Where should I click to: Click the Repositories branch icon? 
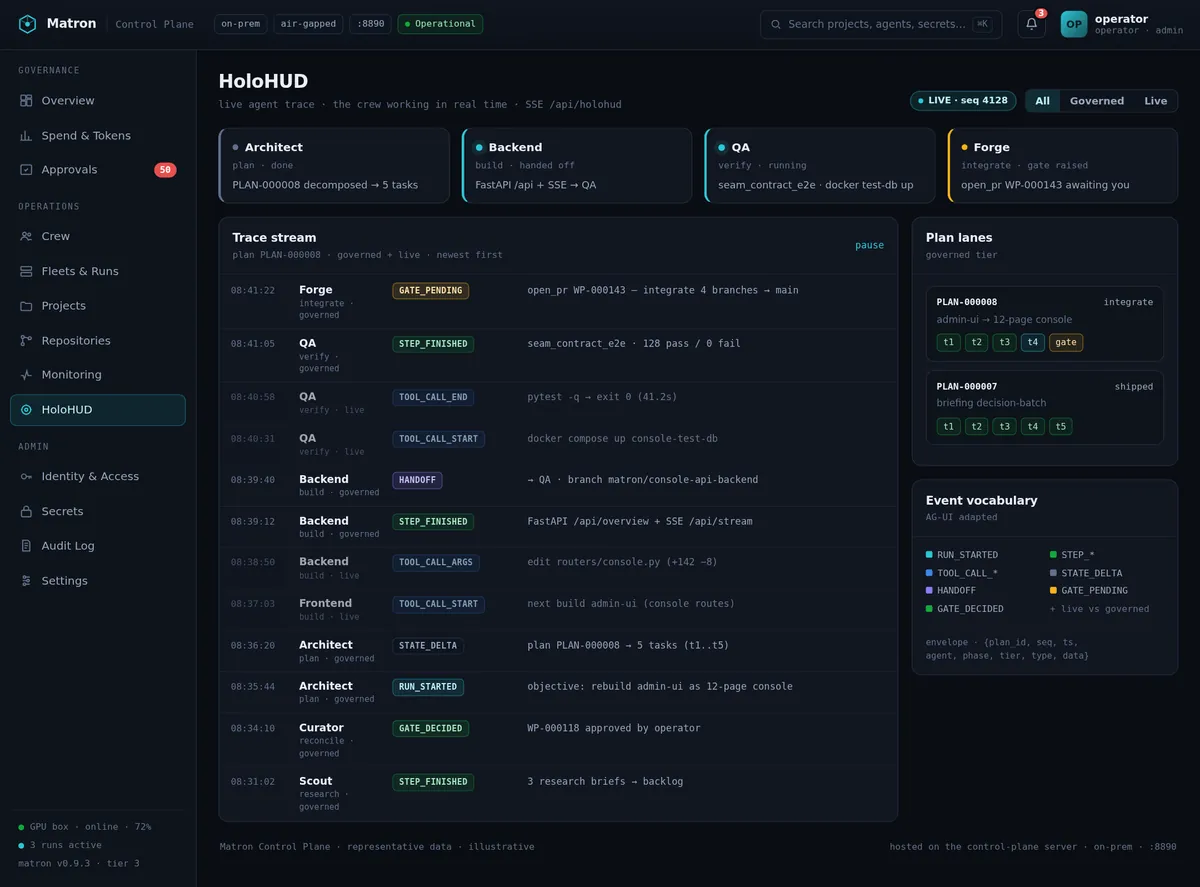click(x=26, y=341)
